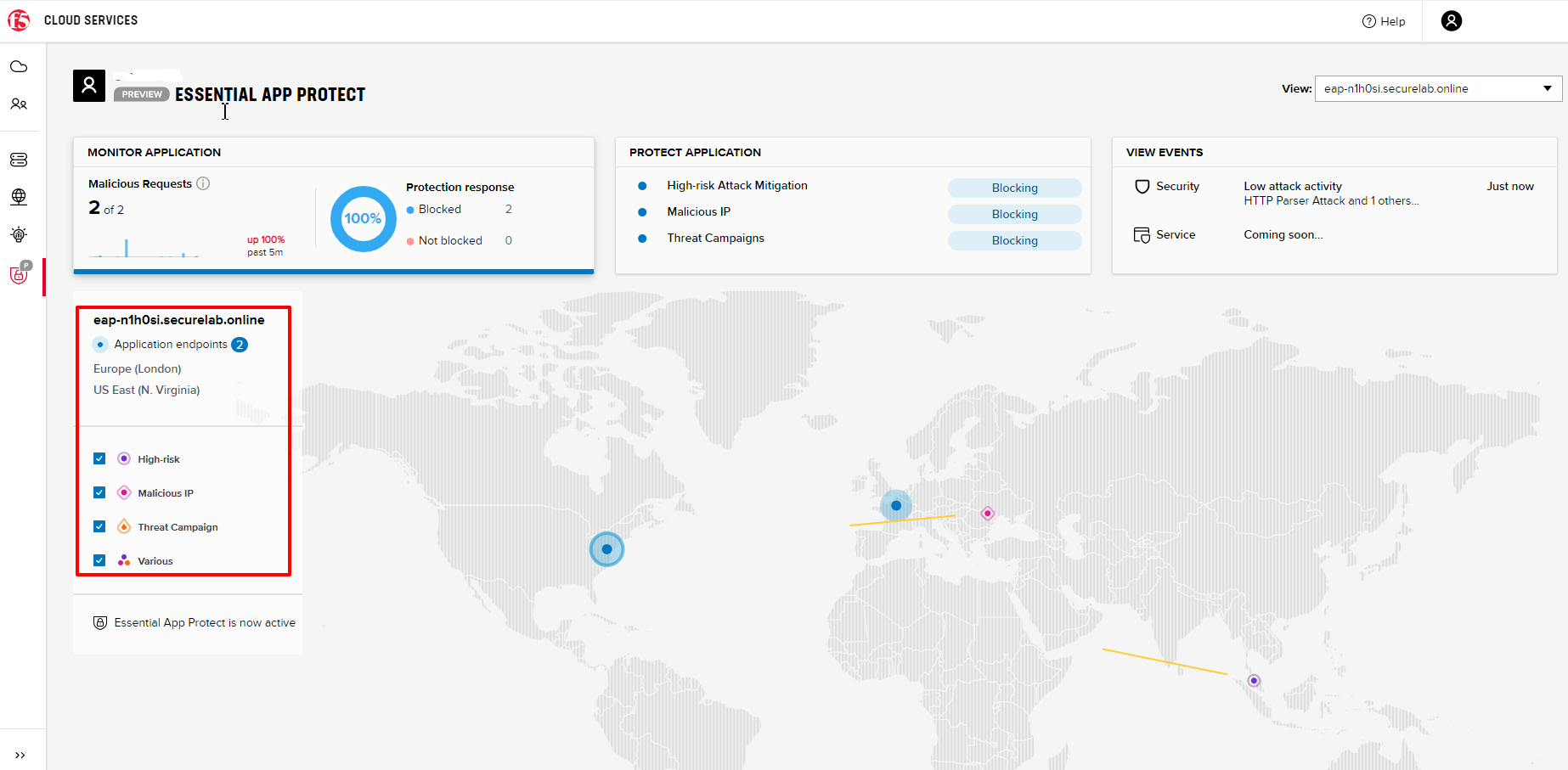Click Application endpoints blue dot icon
The image size is (1568, 770).
[x=100, y=345]
